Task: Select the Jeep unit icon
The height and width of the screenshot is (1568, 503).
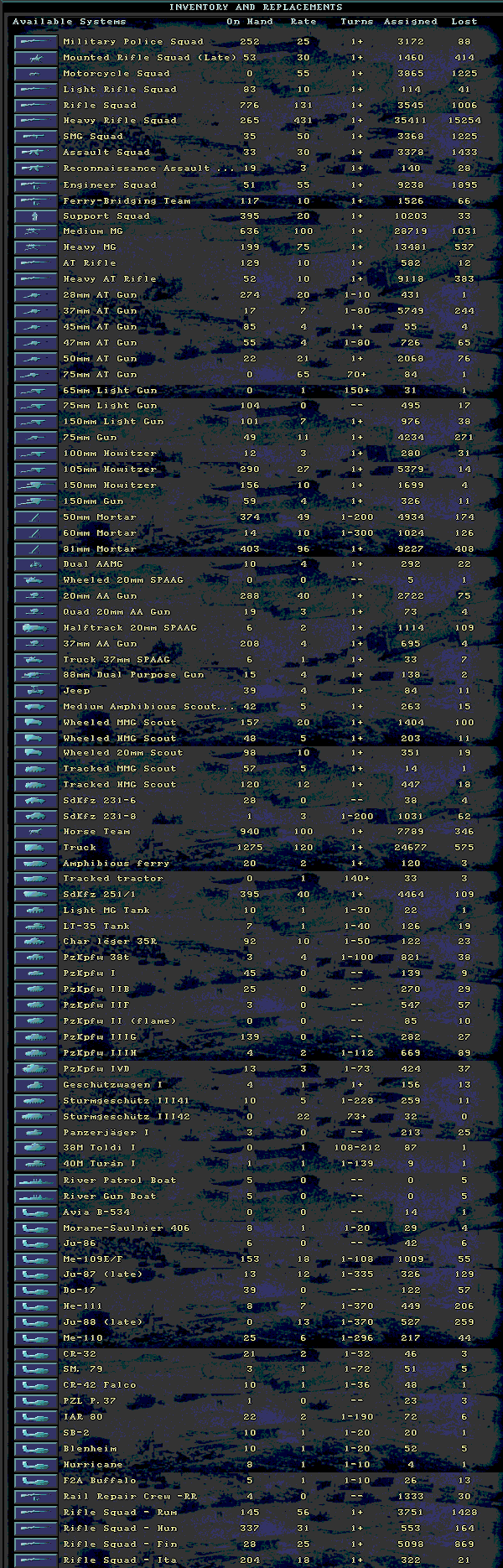Action: [36, 691]
